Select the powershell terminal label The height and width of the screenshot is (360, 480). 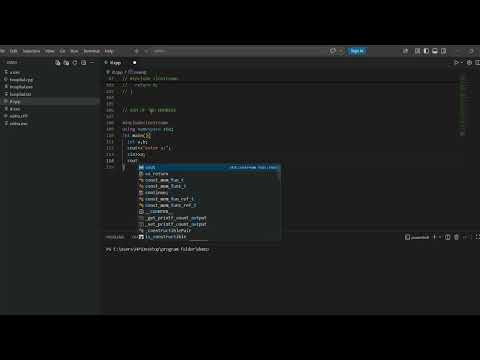coord(417,237)
